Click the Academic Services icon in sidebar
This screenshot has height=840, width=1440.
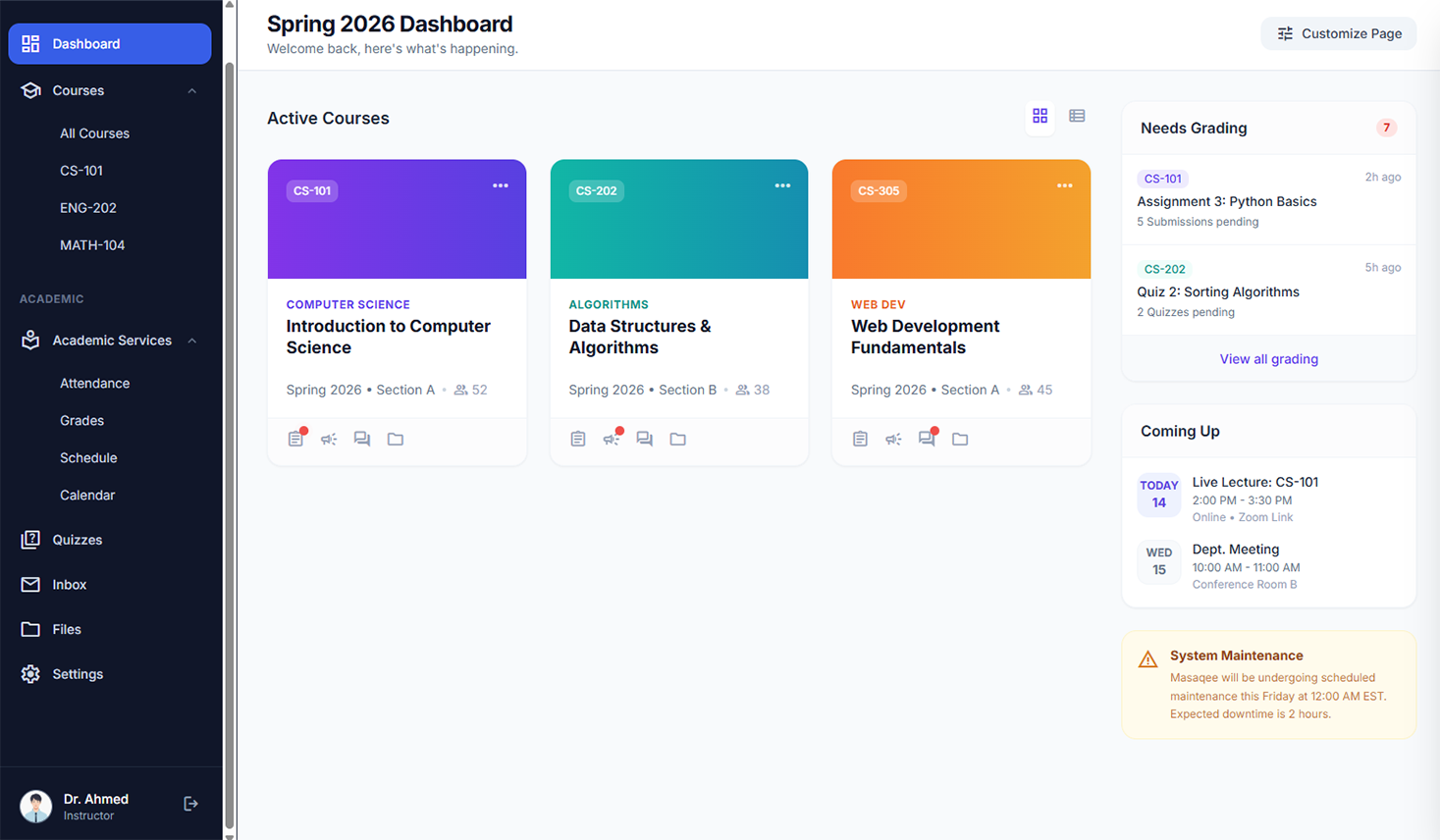coord(30,340)
